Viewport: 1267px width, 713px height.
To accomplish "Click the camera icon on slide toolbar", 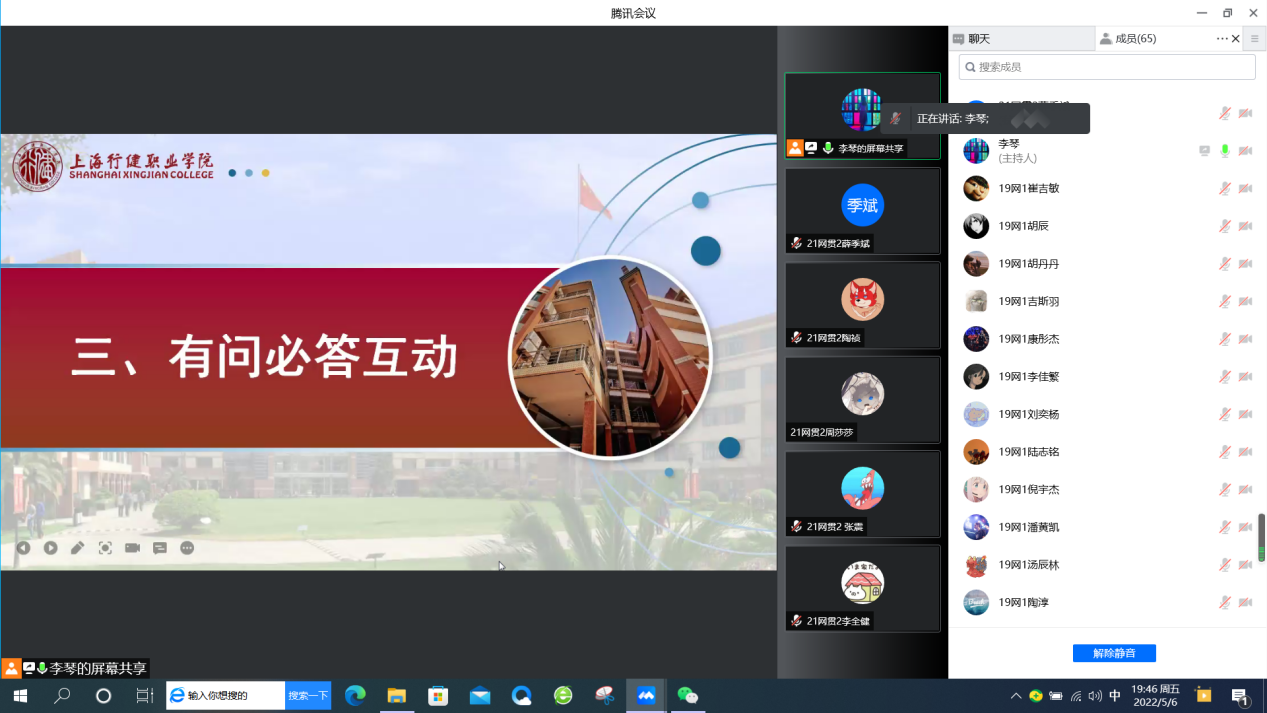I will point(132,548).
